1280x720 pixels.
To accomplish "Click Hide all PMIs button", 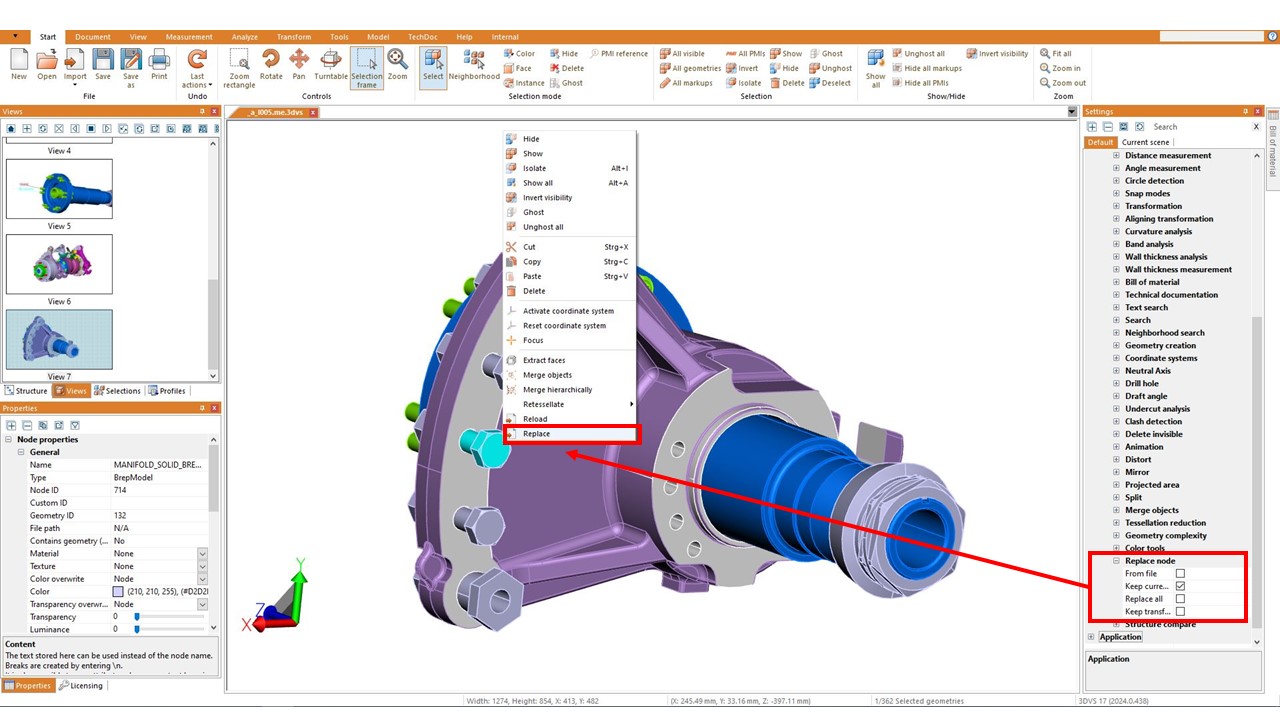I will coord(919,83).
